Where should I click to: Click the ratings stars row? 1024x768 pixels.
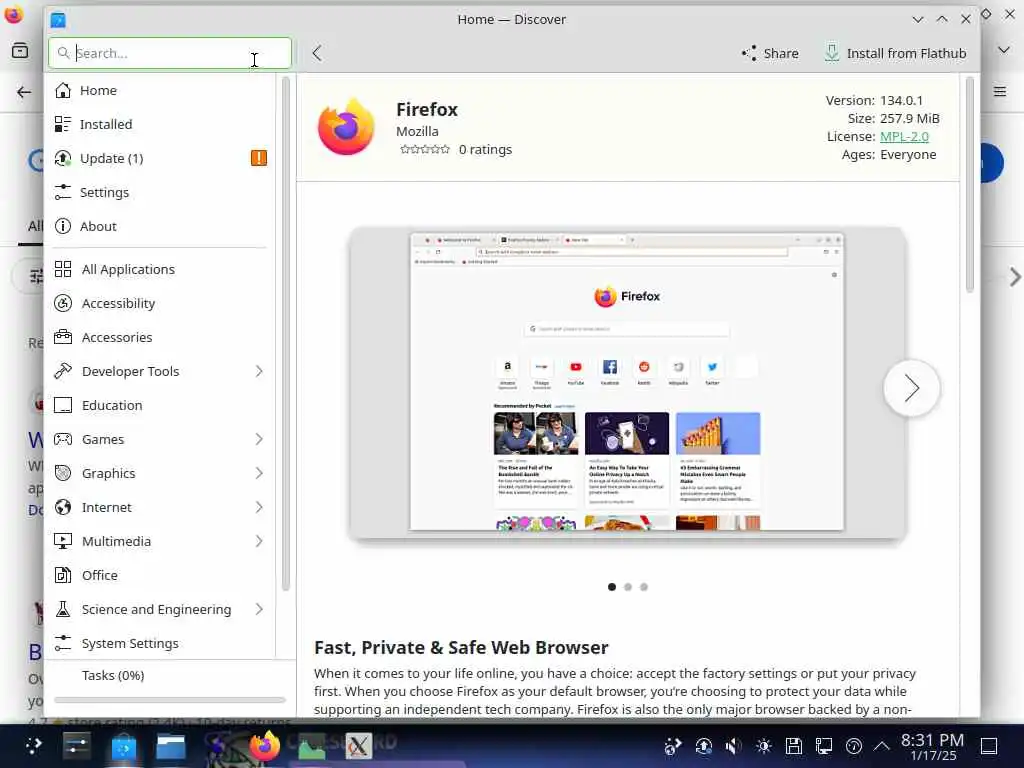click(x=424, y=149)
